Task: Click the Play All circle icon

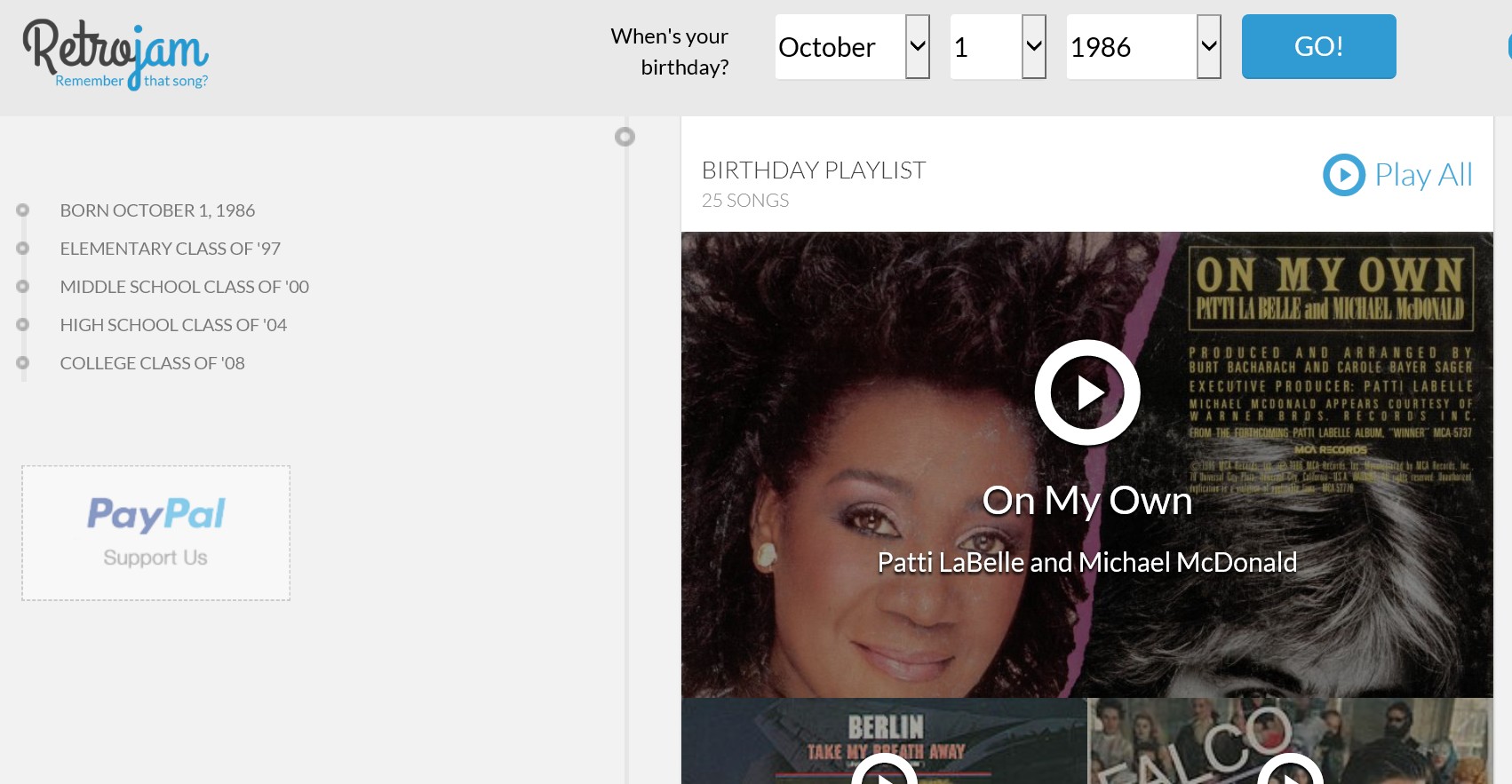Action: click(x=1344, y=175)
